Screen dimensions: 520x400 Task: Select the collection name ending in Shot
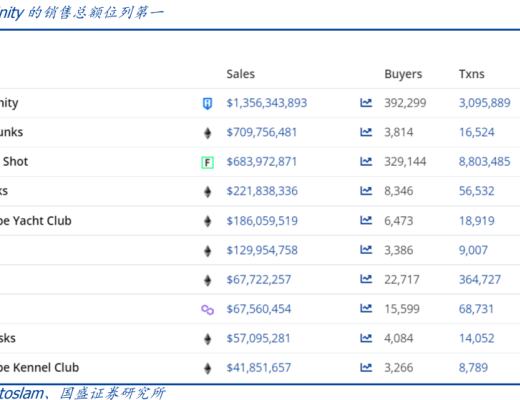(x=15, y=162)
